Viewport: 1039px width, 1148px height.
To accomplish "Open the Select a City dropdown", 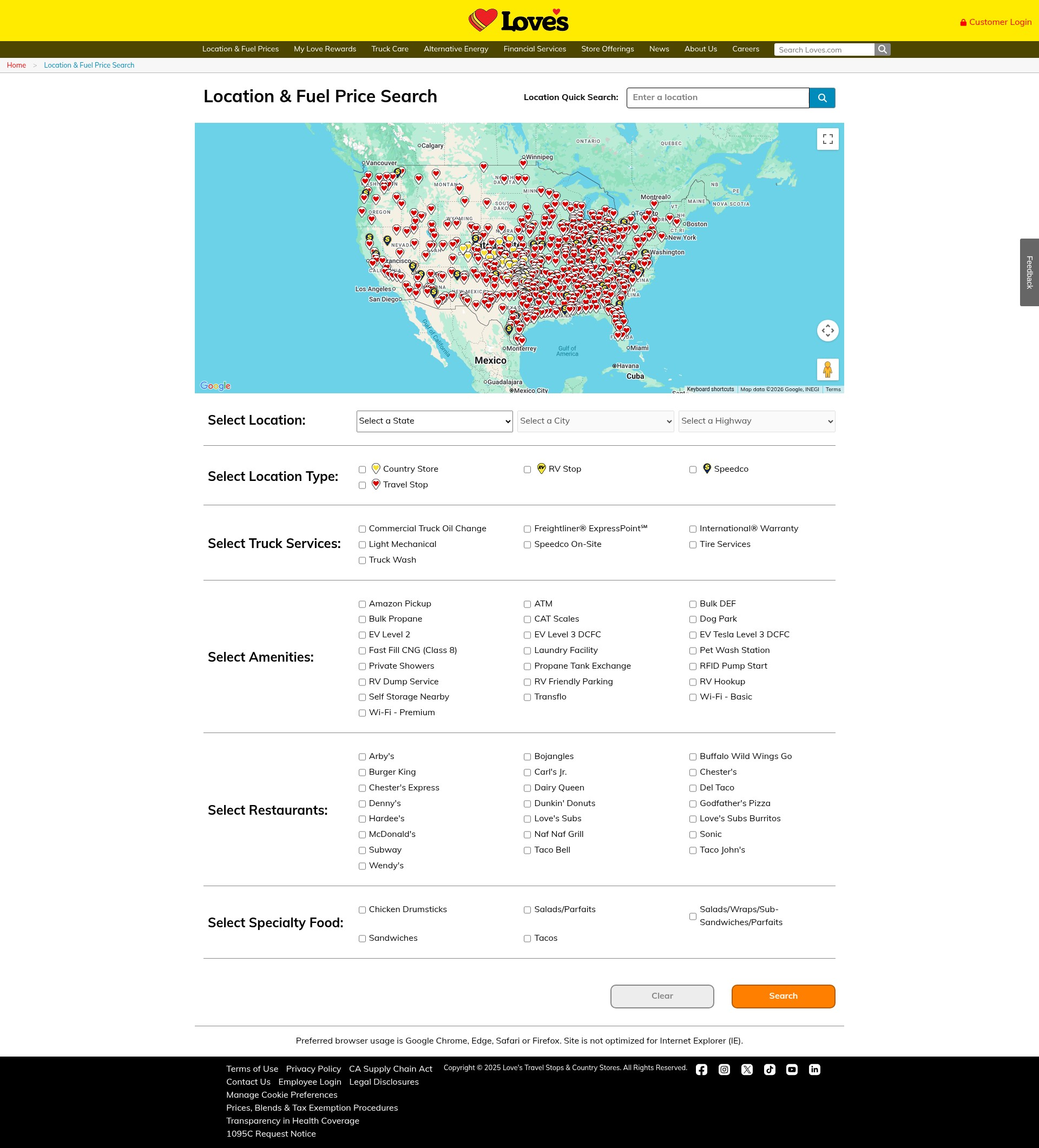I will pyautogui.click(x=596, y=421).
